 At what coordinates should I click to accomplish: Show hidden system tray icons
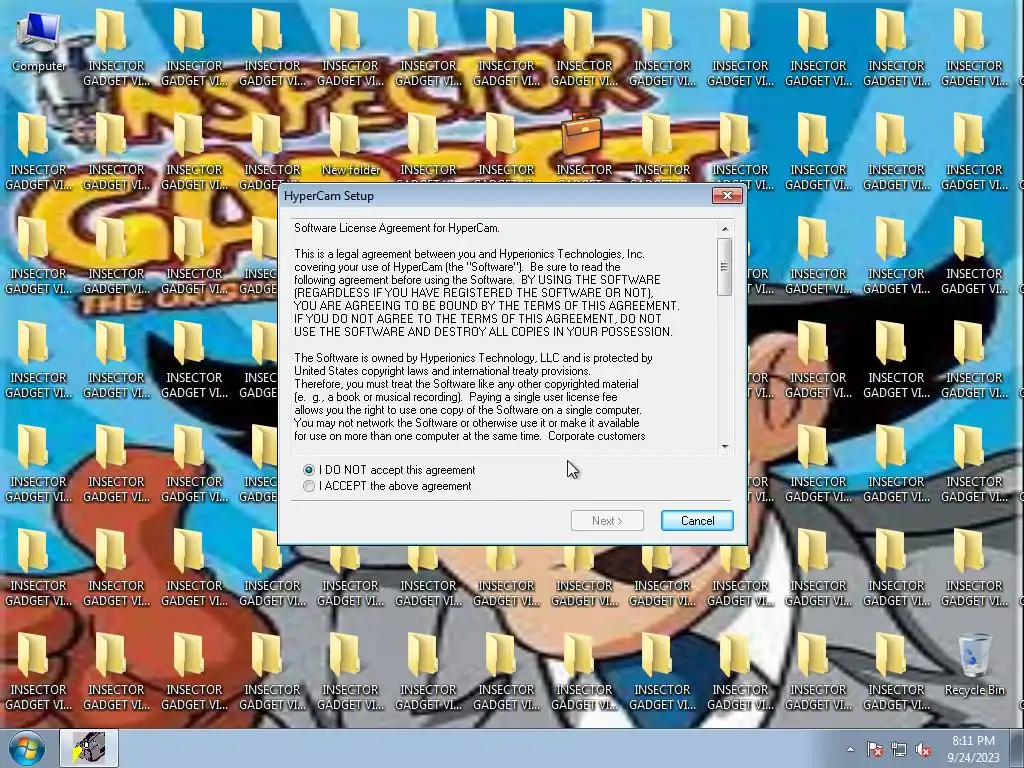(850, 750)
